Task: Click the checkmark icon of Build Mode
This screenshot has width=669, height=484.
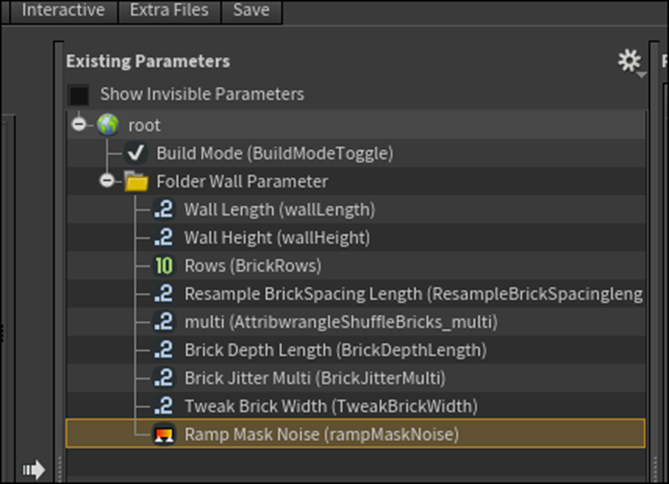Action: [x=136, y=153]
